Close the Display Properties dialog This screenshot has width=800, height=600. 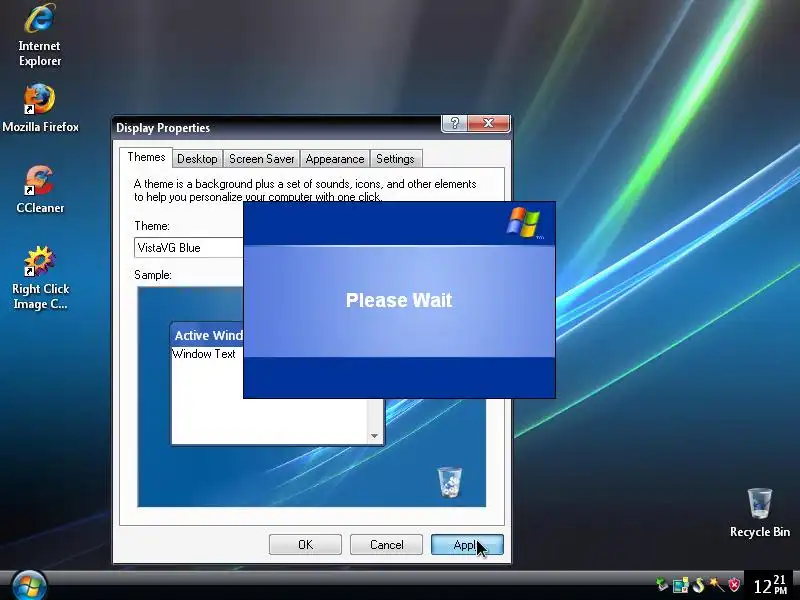coord(488,123)
